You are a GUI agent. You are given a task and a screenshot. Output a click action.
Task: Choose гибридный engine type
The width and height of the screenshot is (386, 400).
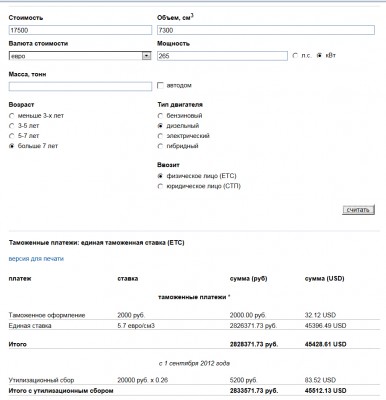click(160, 146)
